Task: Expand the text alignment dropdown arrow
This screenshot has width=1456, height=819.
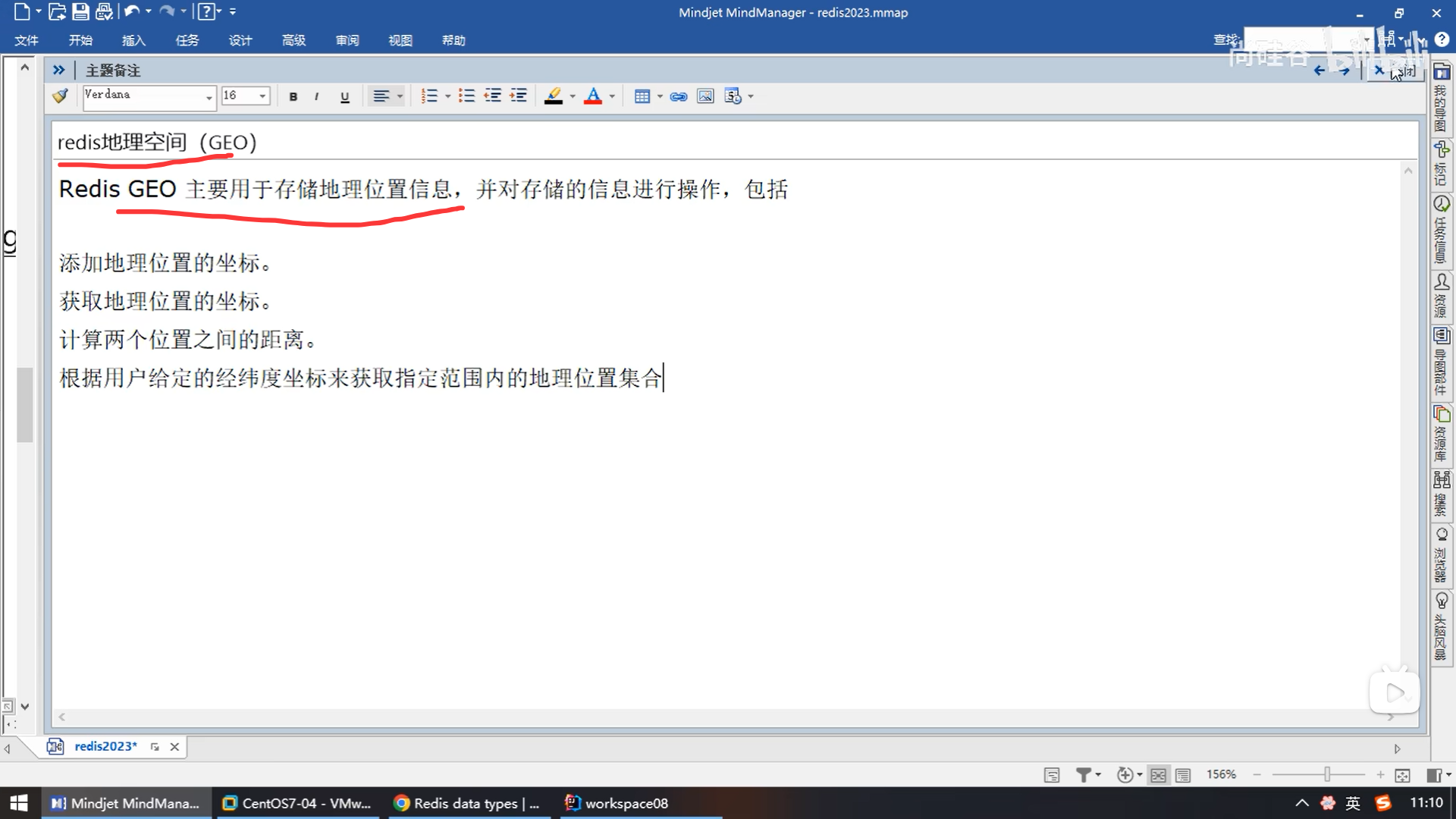Action: [x=400, y=96]
